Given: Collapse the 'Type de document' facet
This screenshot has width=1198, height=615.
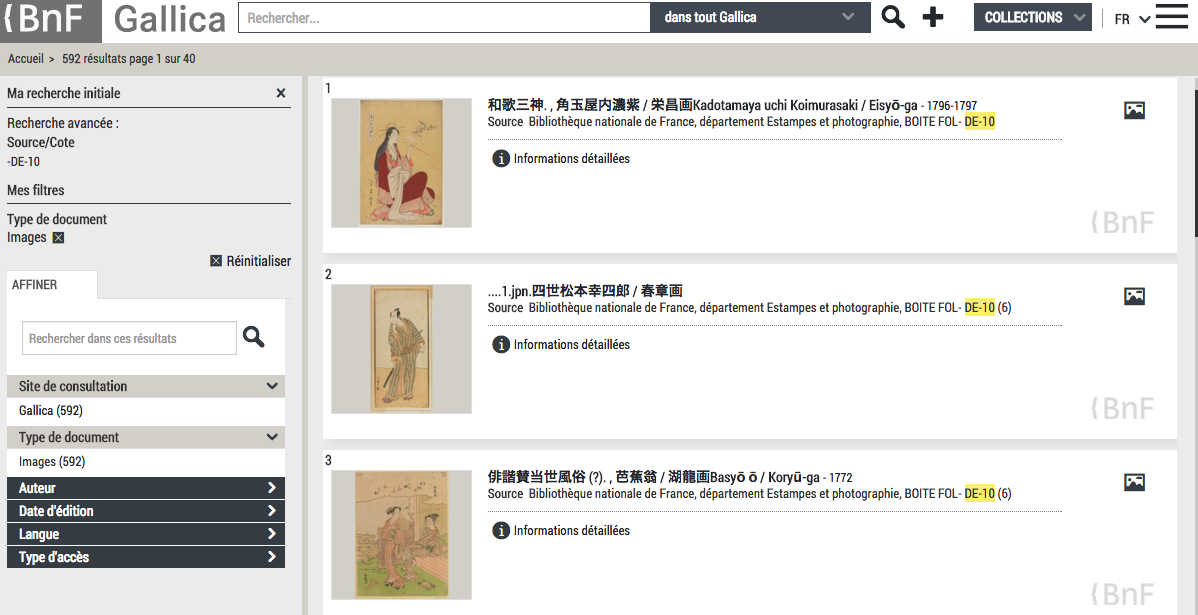Looking at the screenshot, I should click(146, 438).
